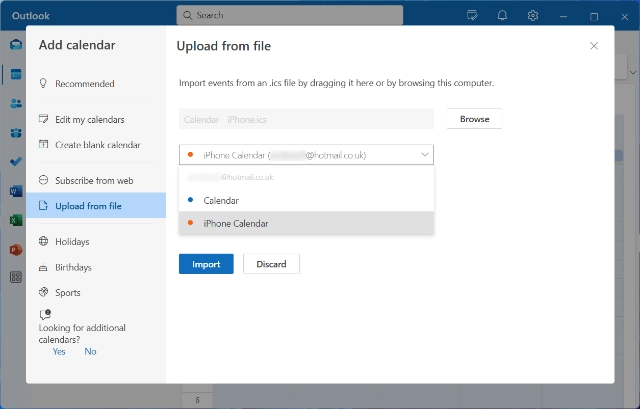Open the People contacts icon

[x=16, y=103]
